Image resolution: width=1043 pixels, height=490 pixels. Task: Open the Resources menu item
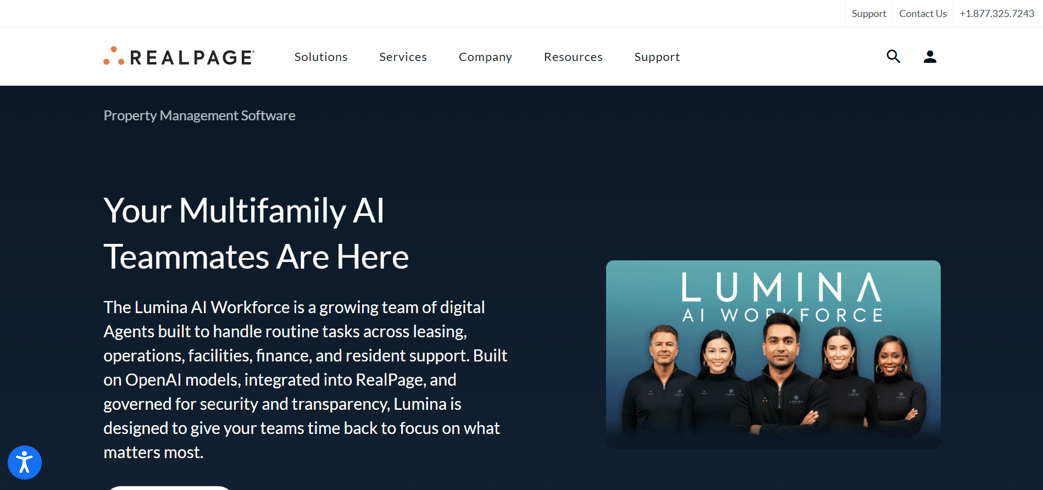pyautogui.click(x=573, y=57)
